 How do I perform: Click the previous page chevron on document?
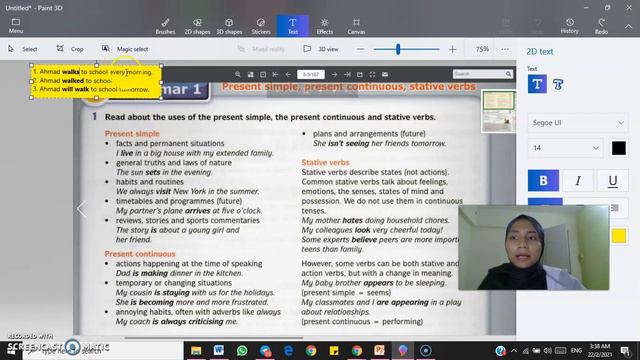pos(82,209)
